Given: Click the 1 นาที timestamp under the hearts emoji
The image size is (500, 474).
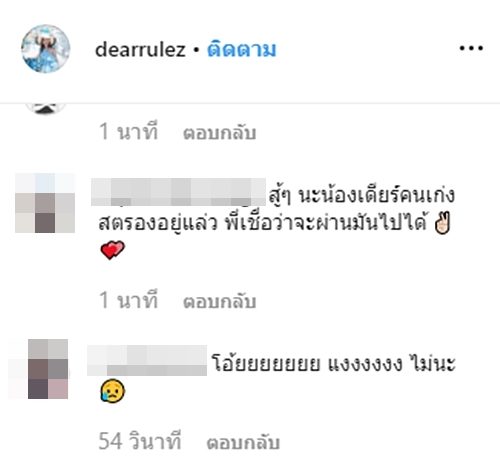Looking at the screenshot, I should tap(128, 300).
